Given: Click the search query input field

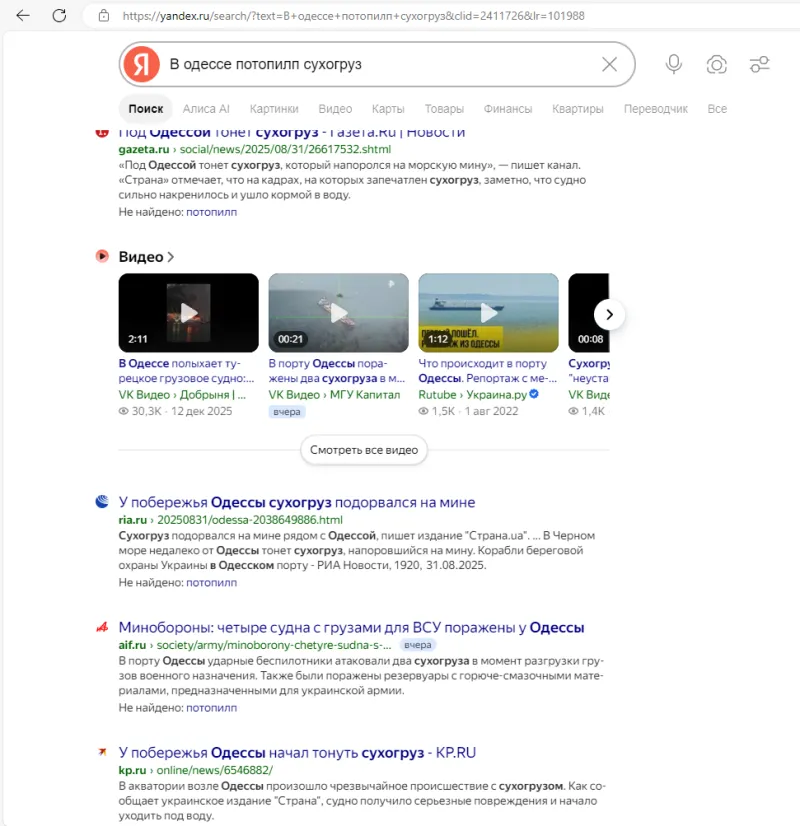Looking at the screenshot, I should pos(379,64).
